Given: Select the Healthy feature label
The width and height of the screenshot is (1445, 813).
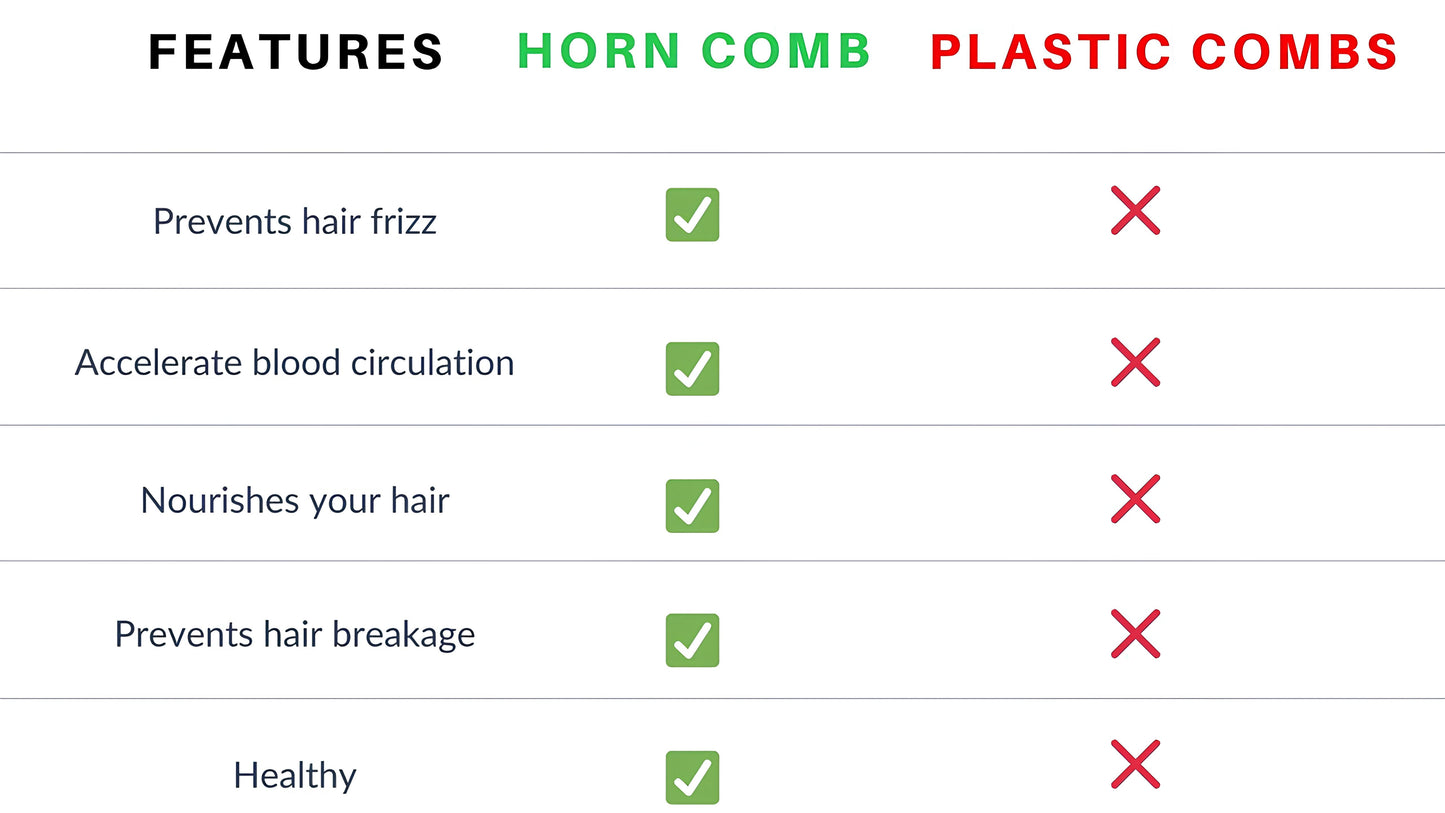Looking at the screenshot, I should tap(295, 776).
